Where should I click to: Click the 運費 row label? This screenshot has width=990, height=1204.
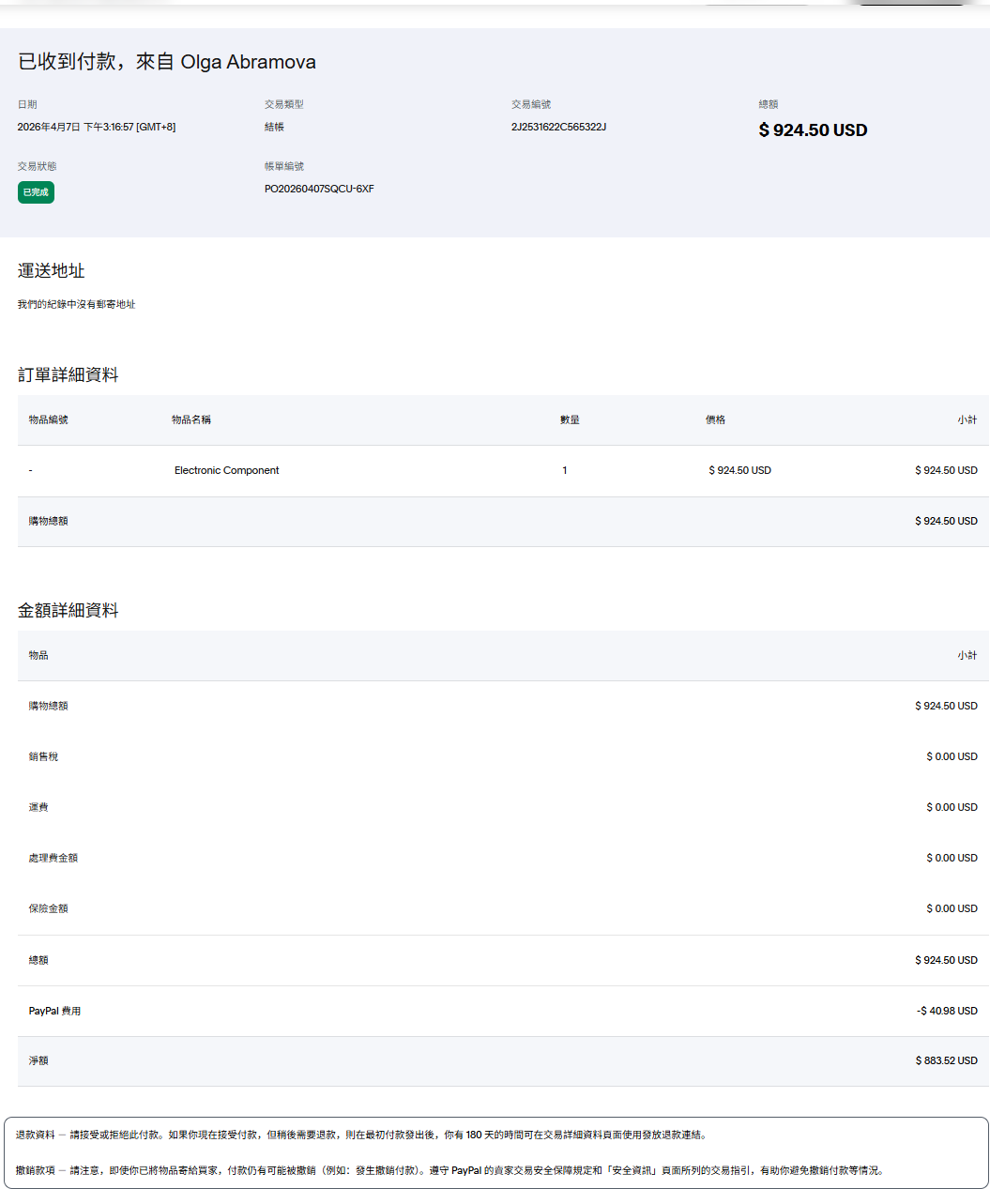pos(38,807)
